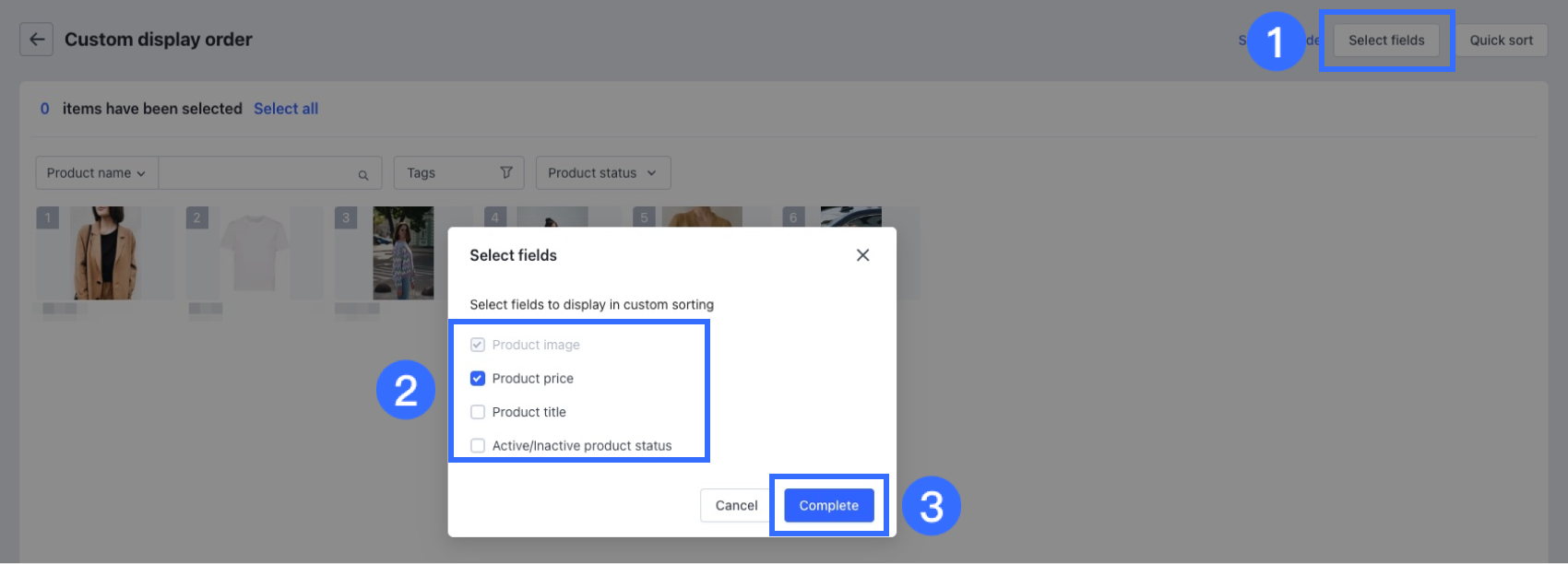Click the search magnifier icon
This screenshot has height=564, width=1568.
[363, 174]
